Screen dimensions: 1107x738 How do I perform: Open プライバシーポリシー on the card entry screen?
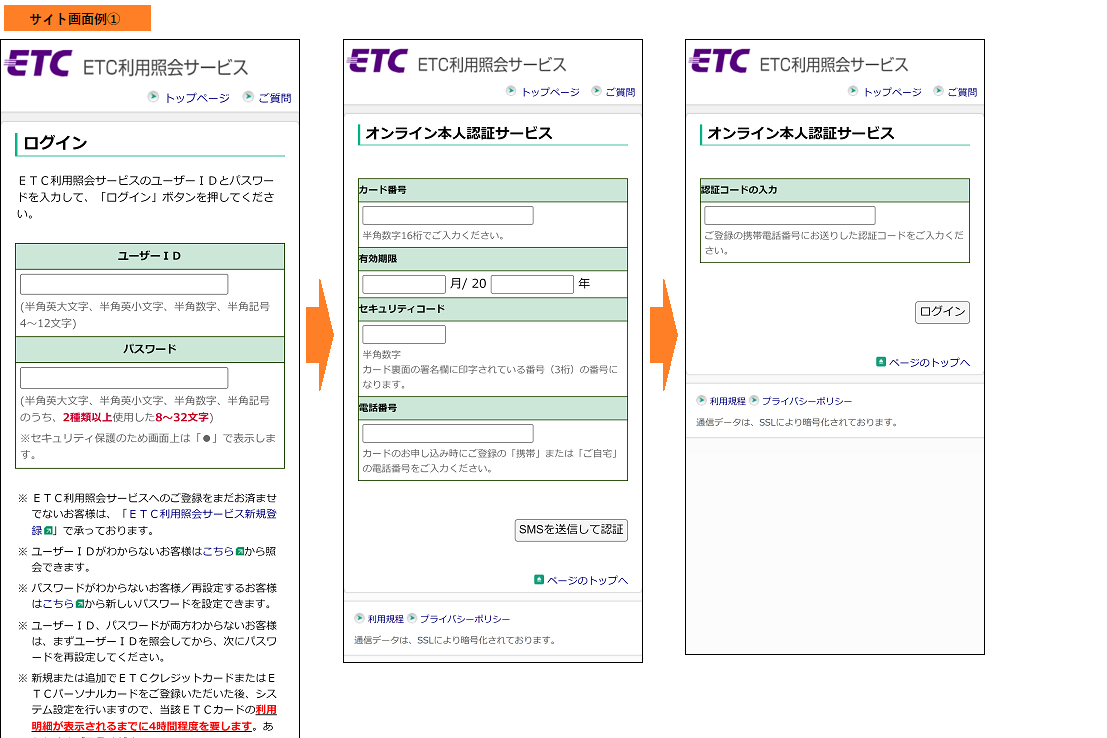465,619
